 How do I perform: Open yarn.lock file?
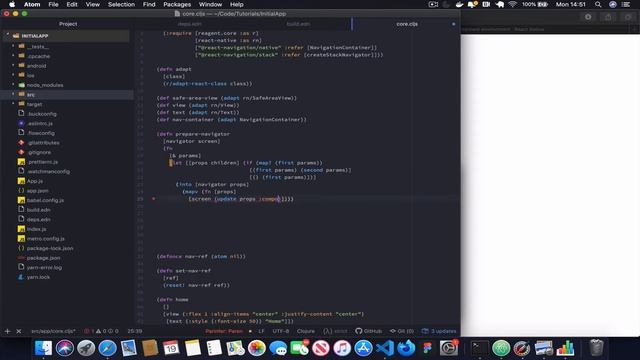coord(38,277)
